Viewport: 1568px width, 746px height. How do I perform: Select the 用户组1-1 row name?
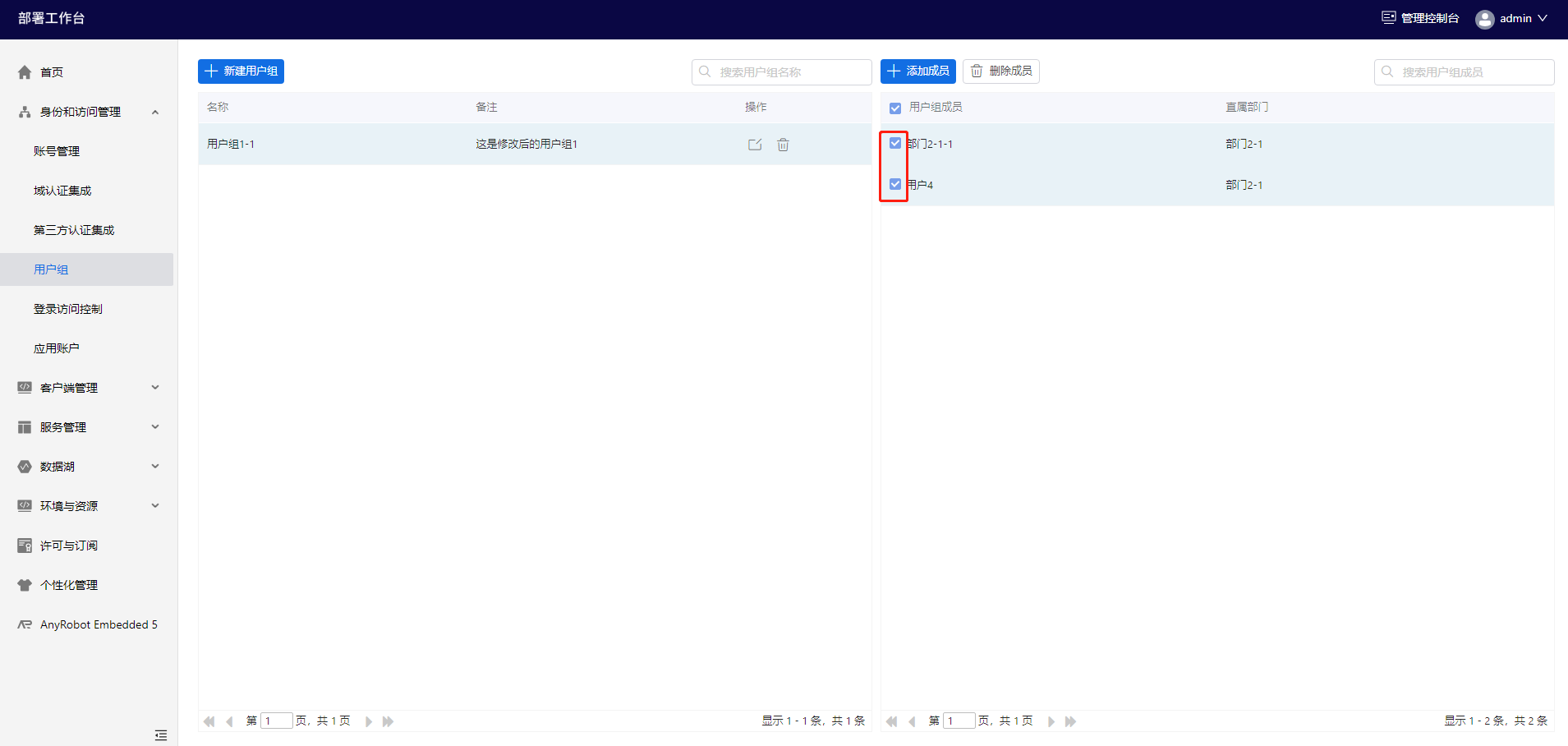231,144
